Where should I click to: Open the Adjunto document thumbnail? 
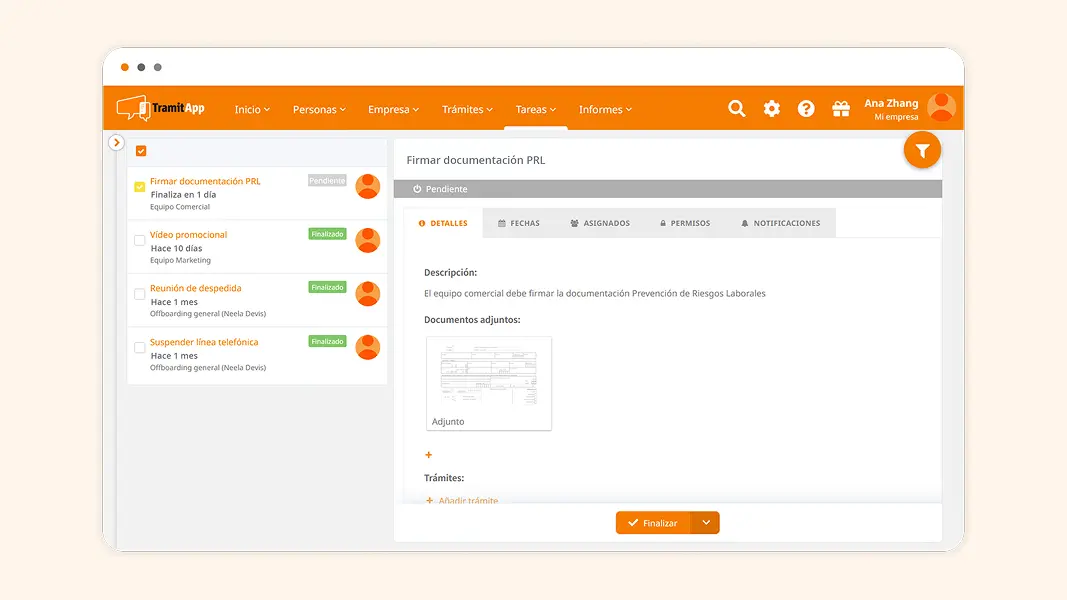pos(489,383)
